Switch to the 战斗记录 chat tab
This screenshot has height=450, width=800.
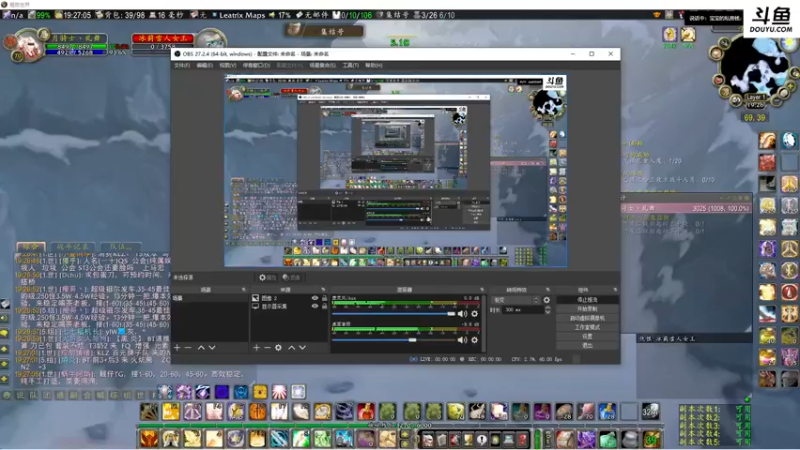[x=72, y=246]
